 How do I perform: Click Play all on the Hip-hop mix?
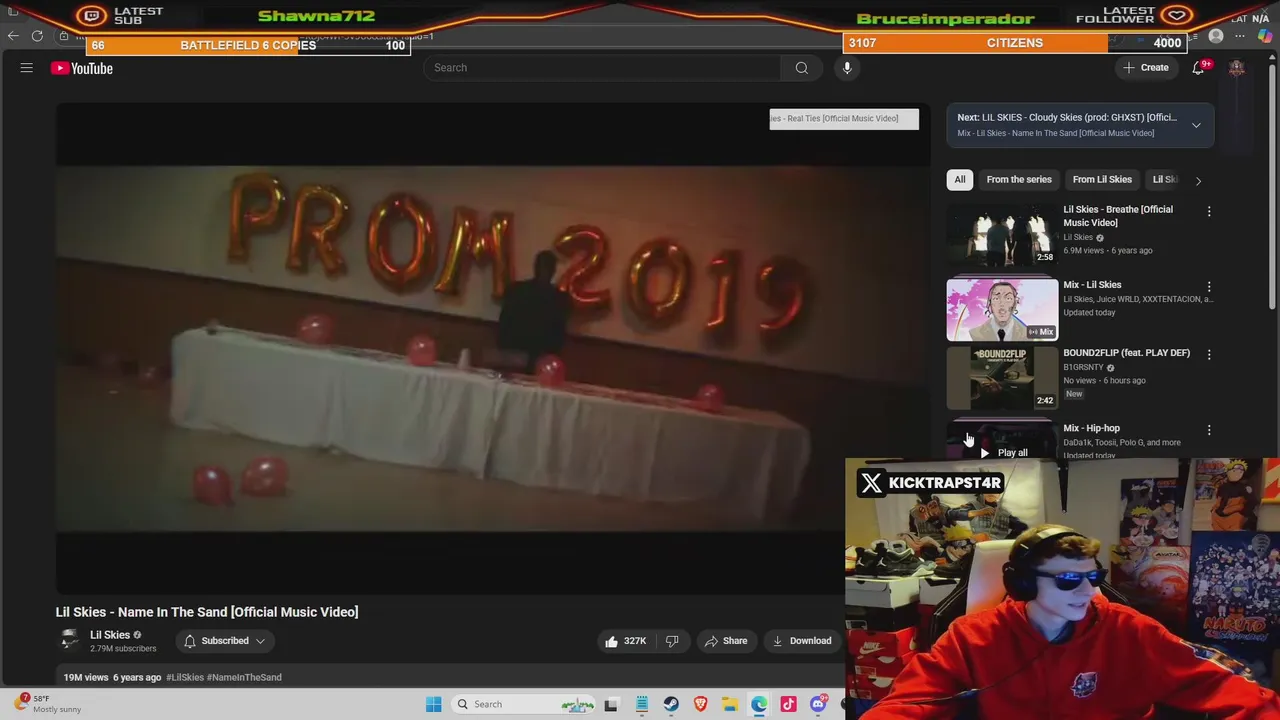click(1003, 453)
